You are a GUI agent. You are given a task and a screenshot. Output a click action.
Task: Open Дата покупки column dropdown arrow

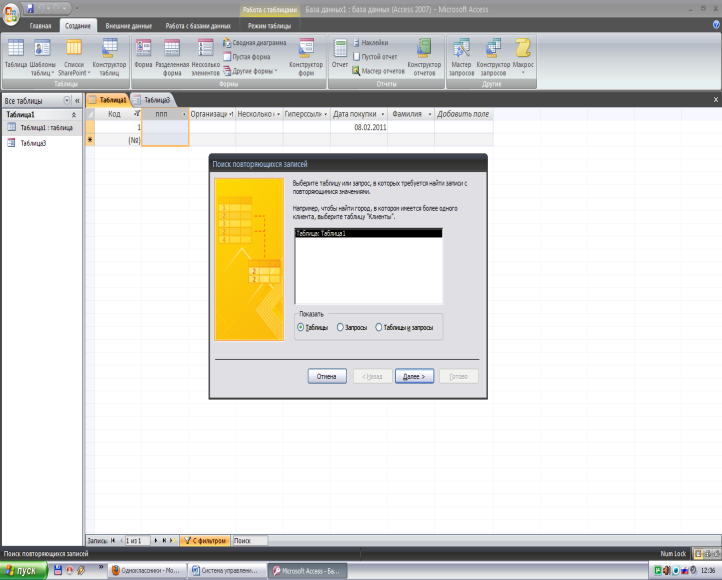pyautogui.click(x=383, y=114)
